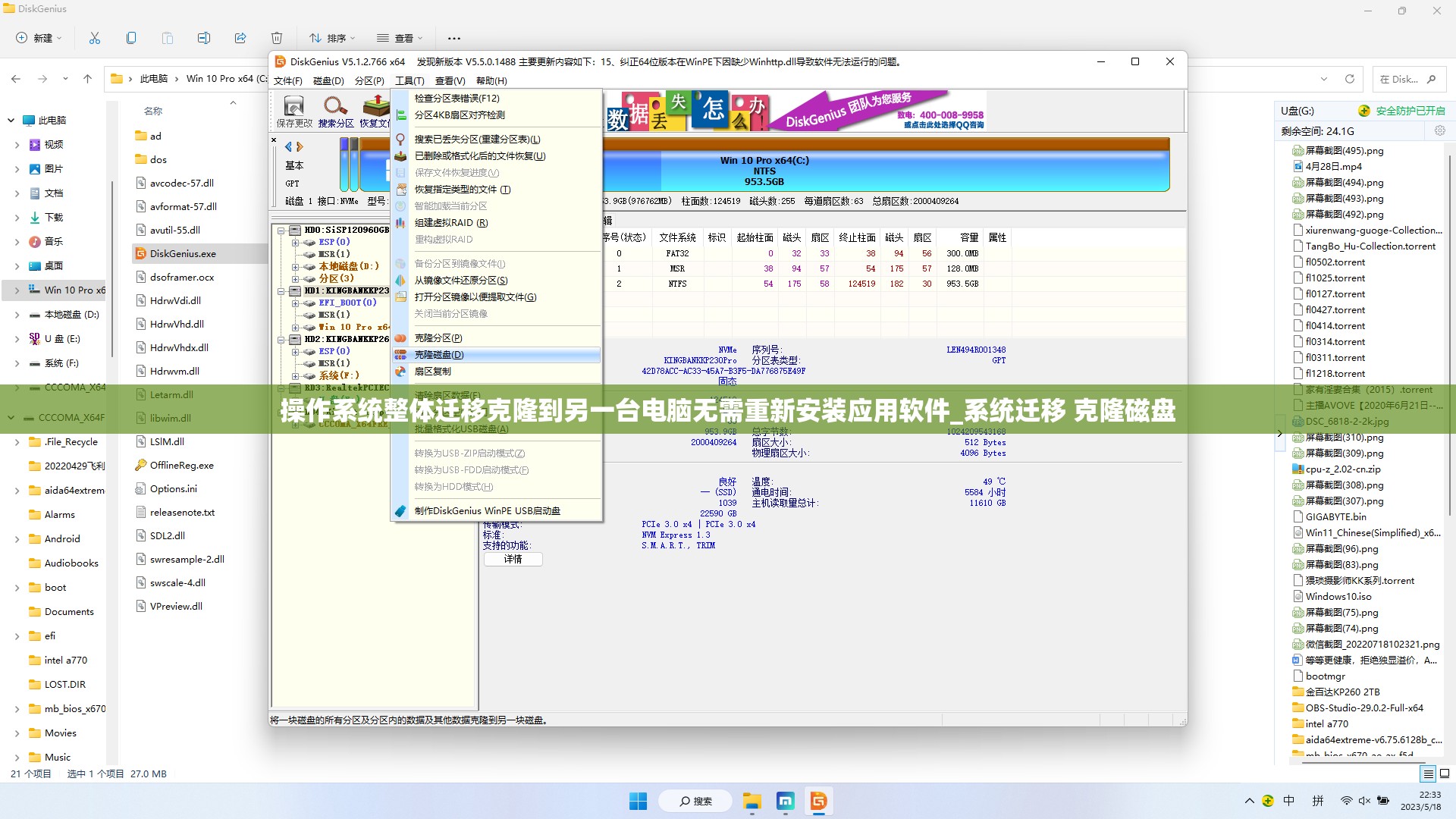Collapse the HD2:KINGBANKKP26 disk node
The height and width of the screenshot is (819, 1456).
click(x=281, y=340)
